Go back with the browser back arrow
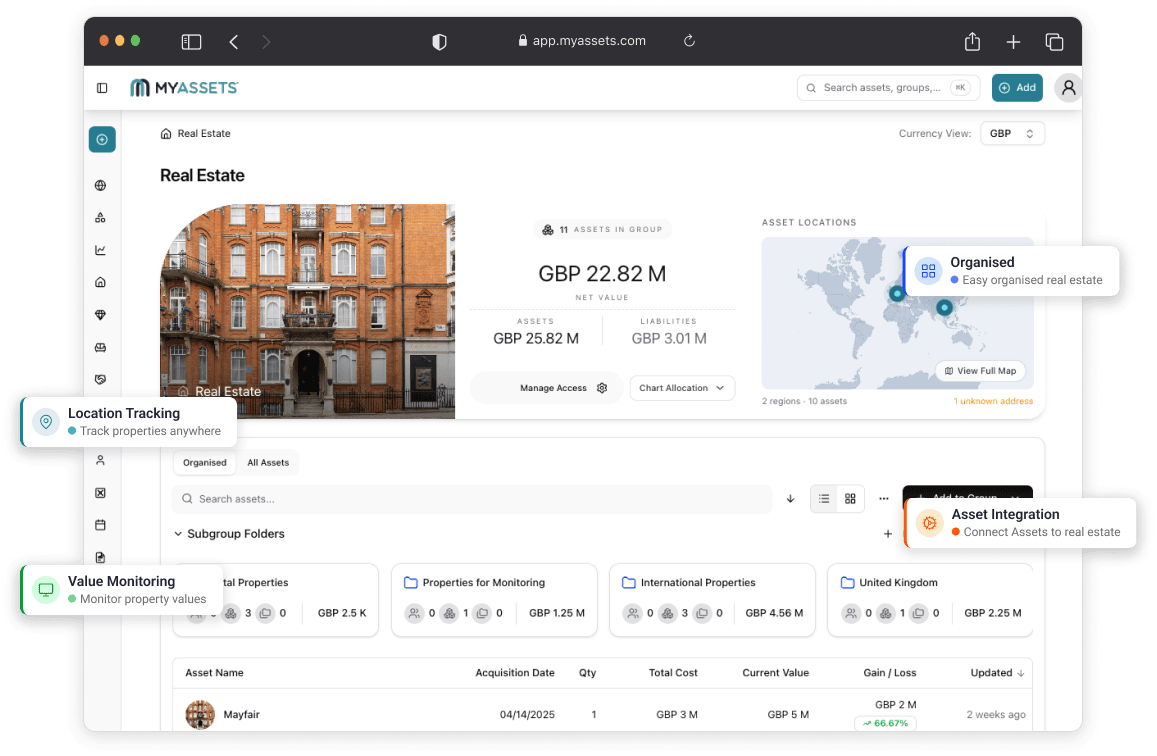1157x756 pixels. (234, 42)
